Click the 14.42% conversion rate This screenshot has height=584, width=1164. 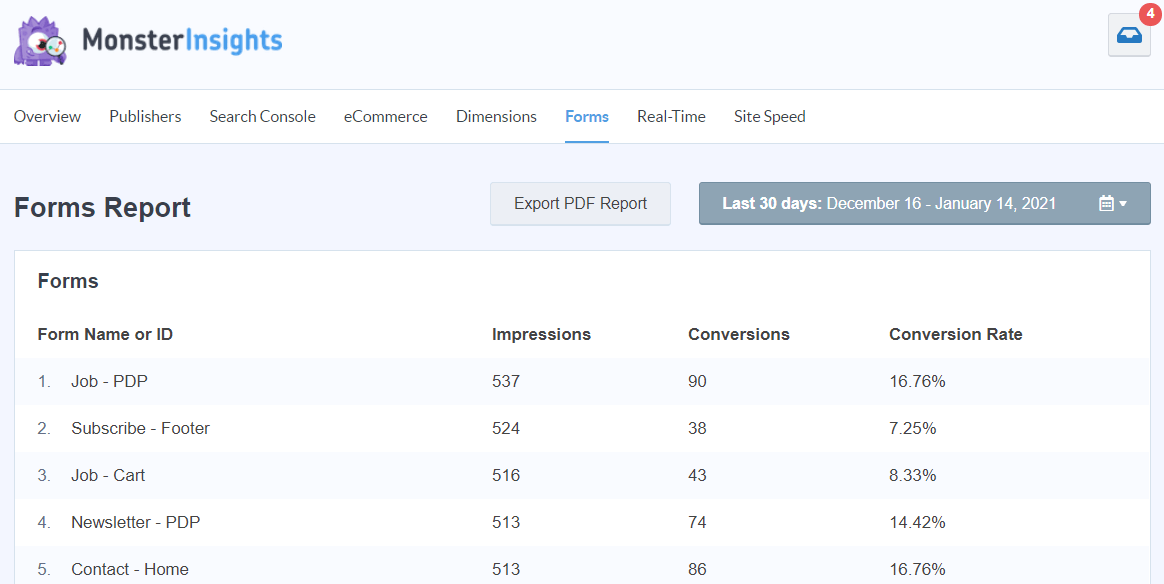click(917, 522)
